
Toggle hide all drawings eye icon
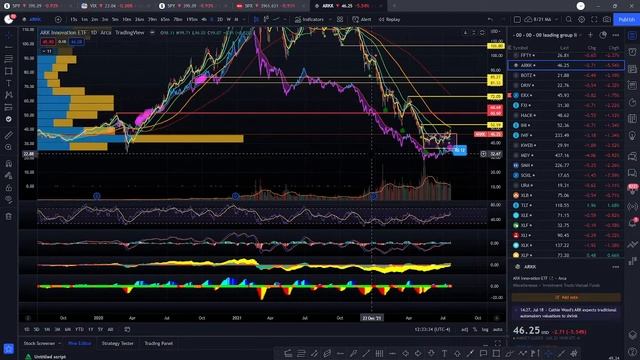pos(9,200)
